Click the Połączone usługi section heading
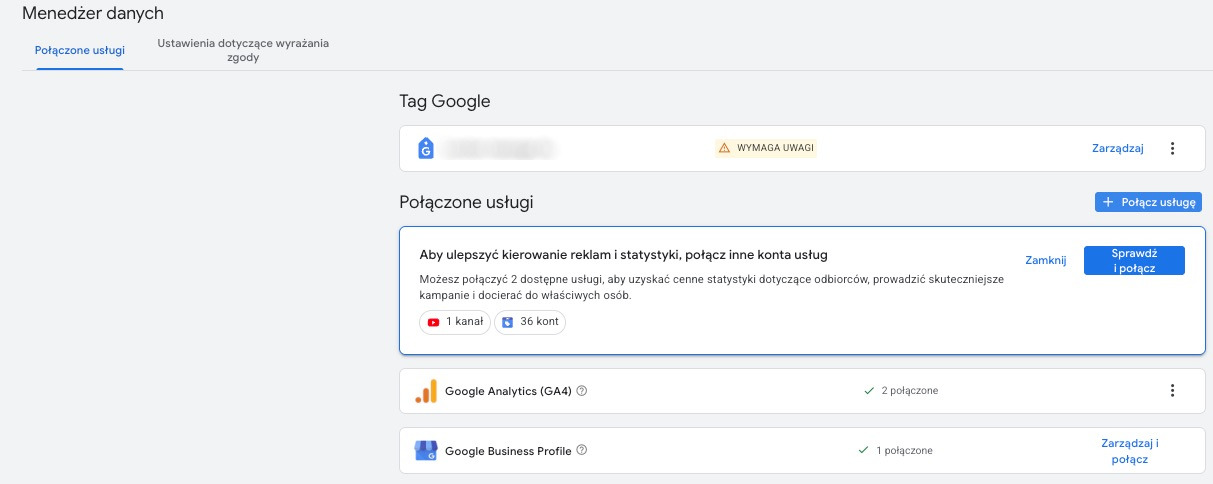This screenshot has width=1213, height=484. (466, 202)
